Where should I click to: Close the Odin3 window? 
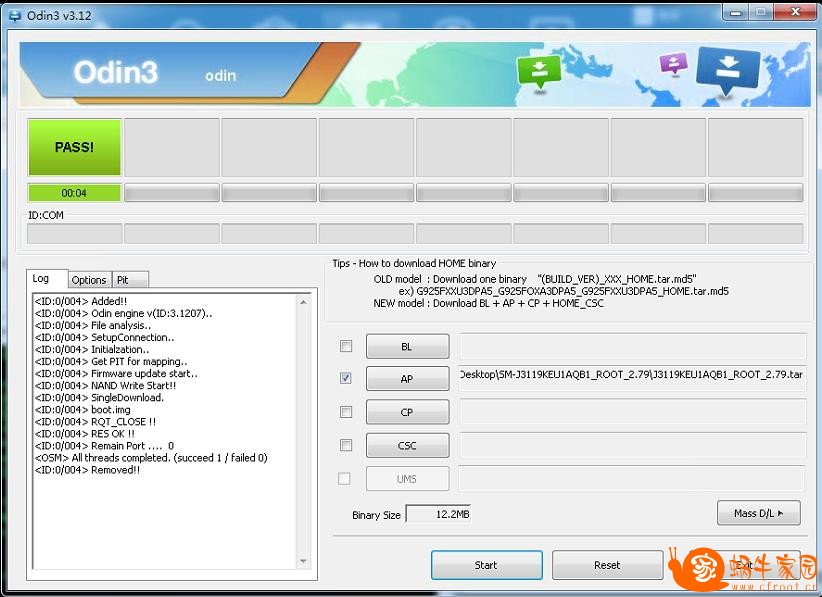(x=795, y=12)
